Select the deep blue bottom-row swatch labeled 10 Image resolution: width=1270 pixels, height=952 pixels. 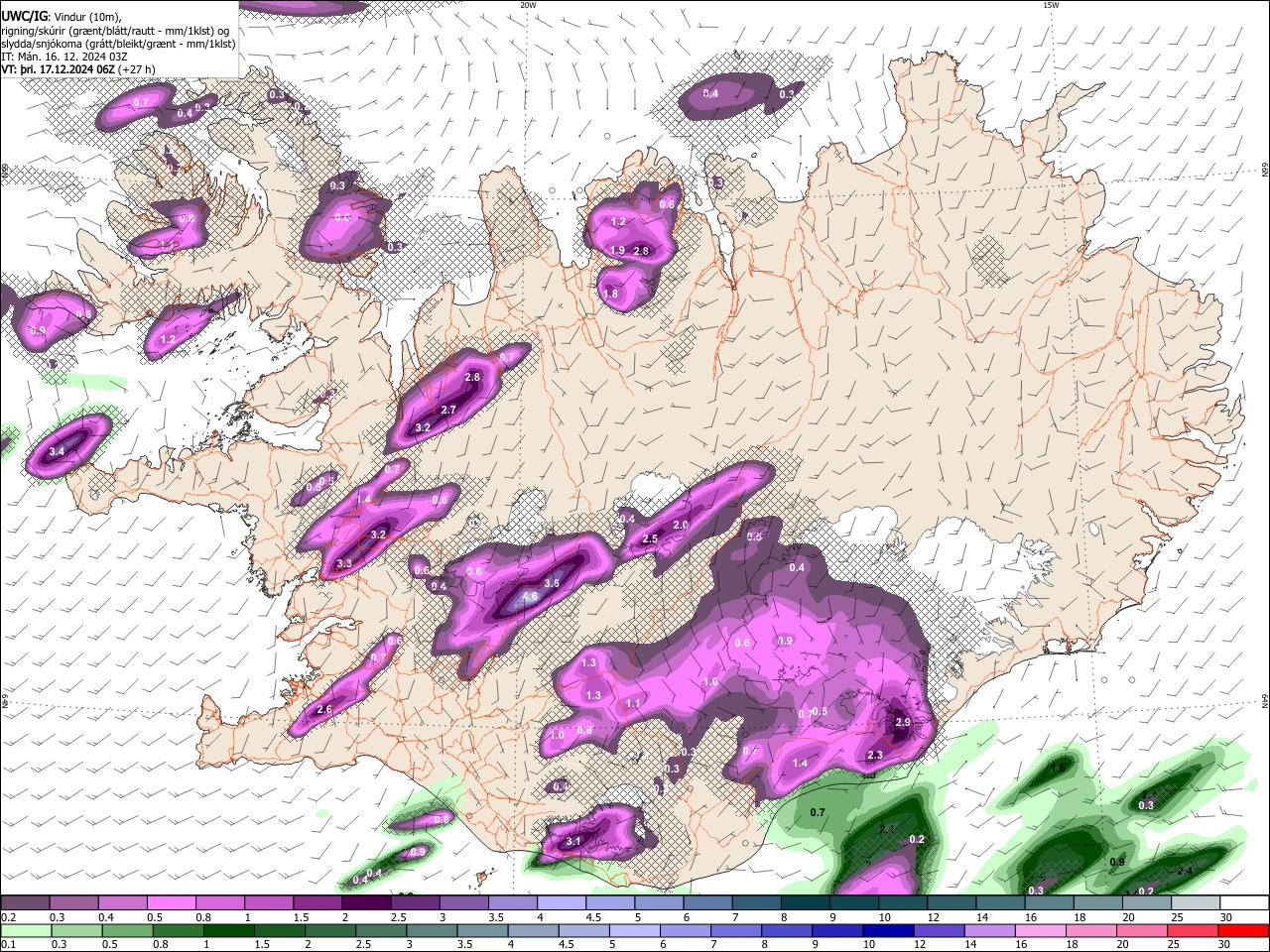click(x=888, y=930)
